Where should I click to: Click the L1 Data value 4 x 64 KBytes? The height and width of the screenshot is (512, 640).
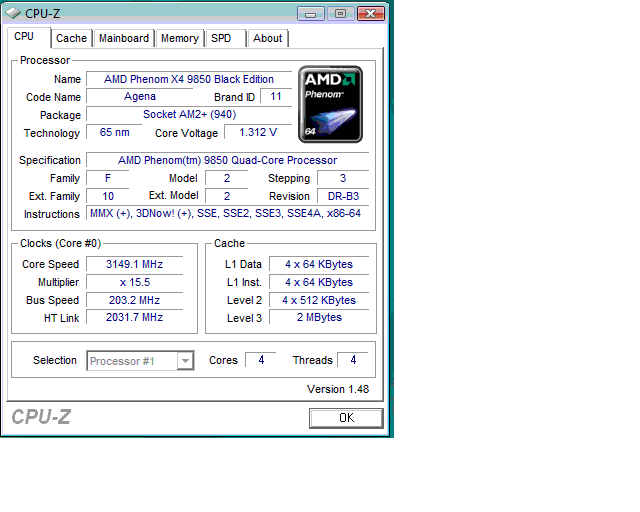click(x=319, y=264)
